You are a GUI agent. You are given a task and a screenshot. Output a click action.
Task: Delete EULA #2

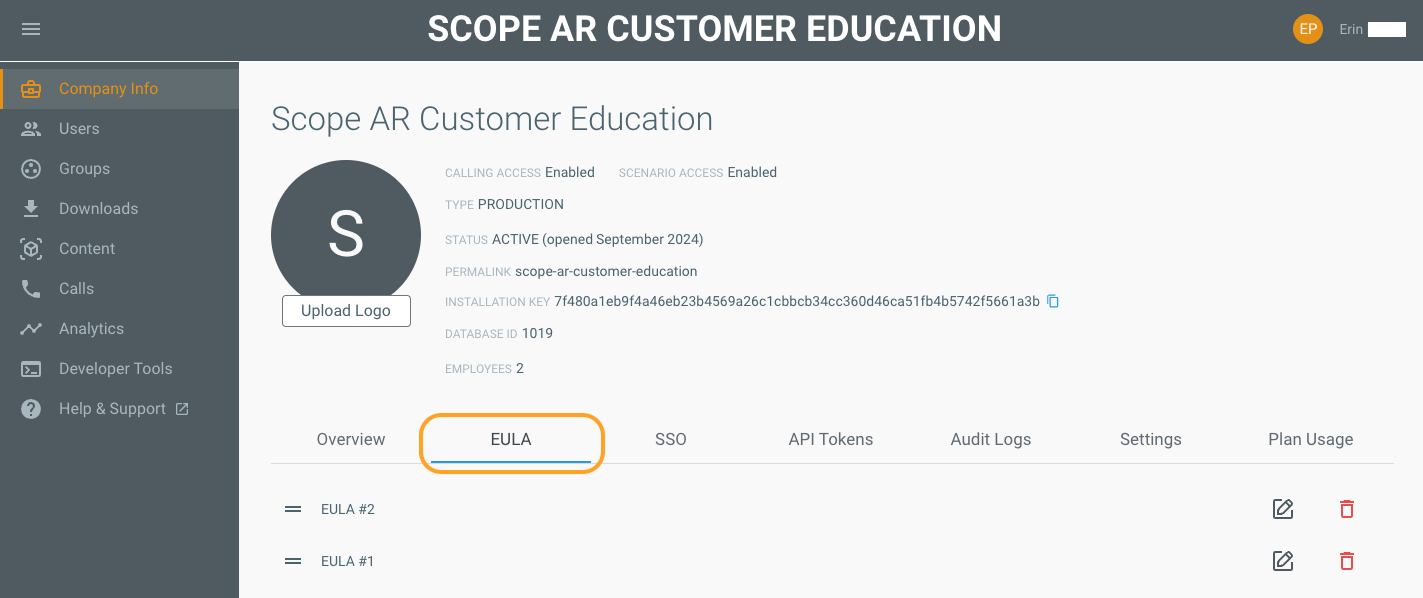1346,509
